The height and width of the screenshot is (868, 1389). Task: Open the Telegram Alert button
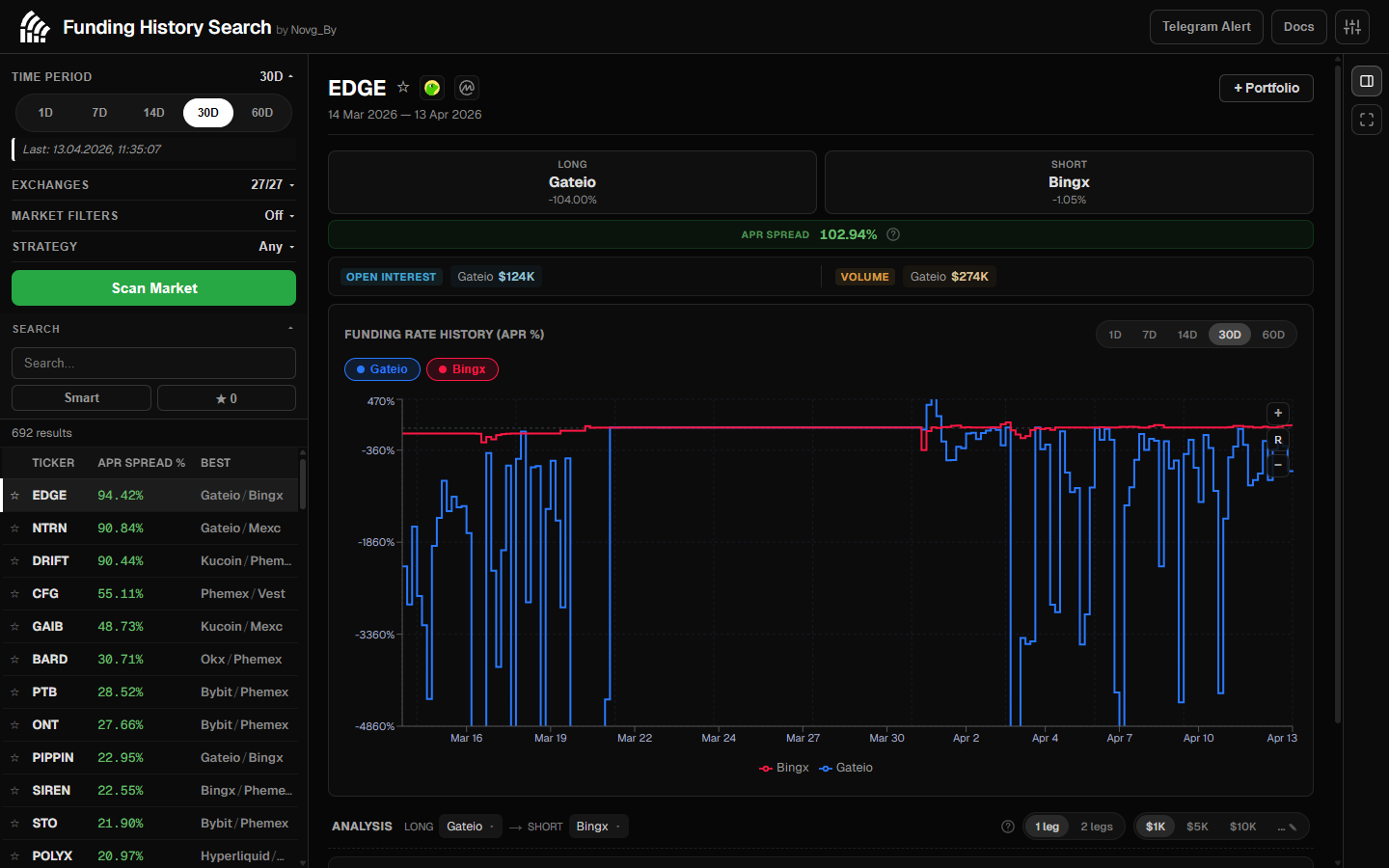point(1206,27)
